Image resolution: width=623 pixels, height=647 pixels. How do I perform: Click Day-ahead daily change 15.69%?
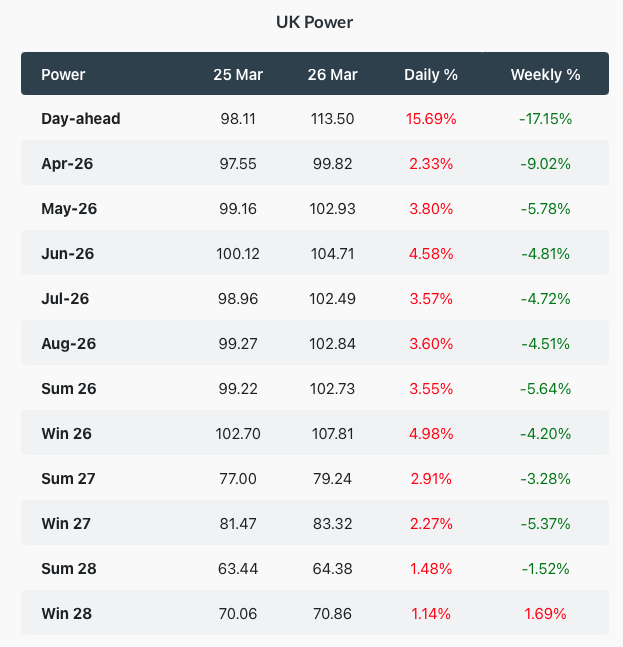tap(431, 119)
